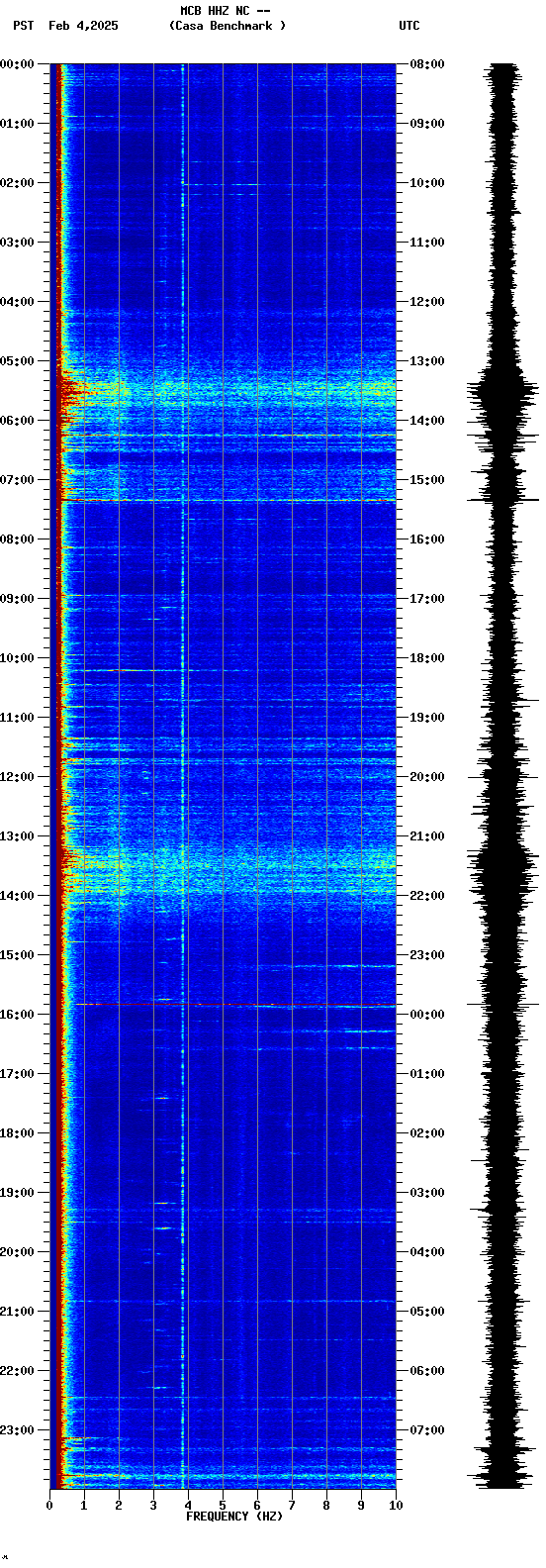Viewport: 546px width, 1568px height.
Task: Click the 16:00 PST time label
Action: tap(17, 1015)
